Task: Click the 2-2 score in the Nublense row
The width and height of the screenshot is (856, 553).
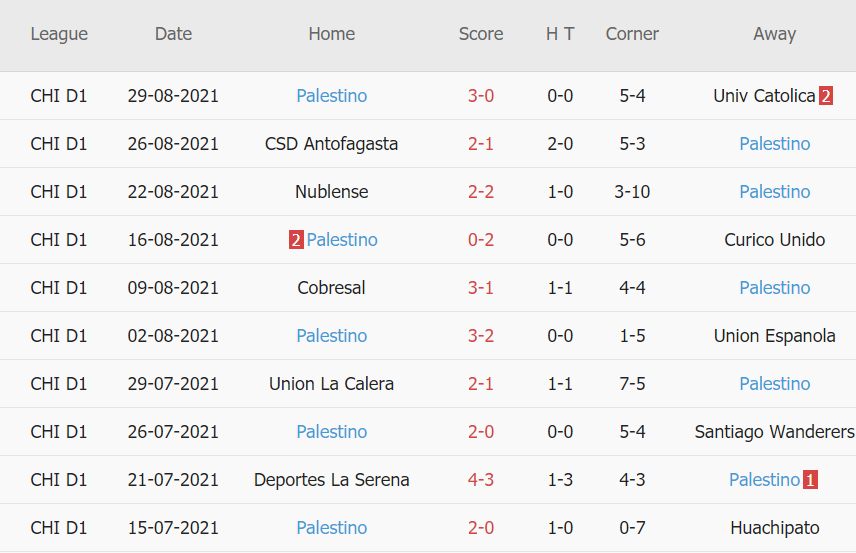Action: (481, 192)
